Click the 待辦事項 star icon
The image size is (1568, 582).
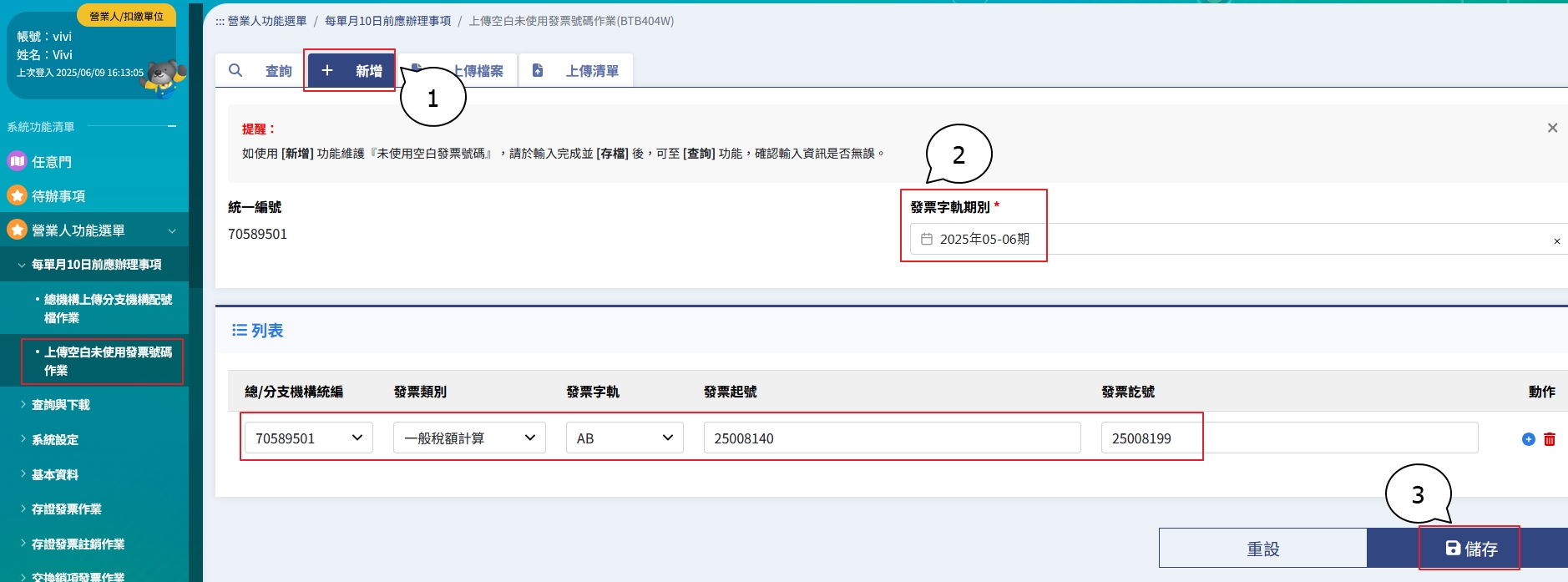pyautogui.click(x=17, y=195)
